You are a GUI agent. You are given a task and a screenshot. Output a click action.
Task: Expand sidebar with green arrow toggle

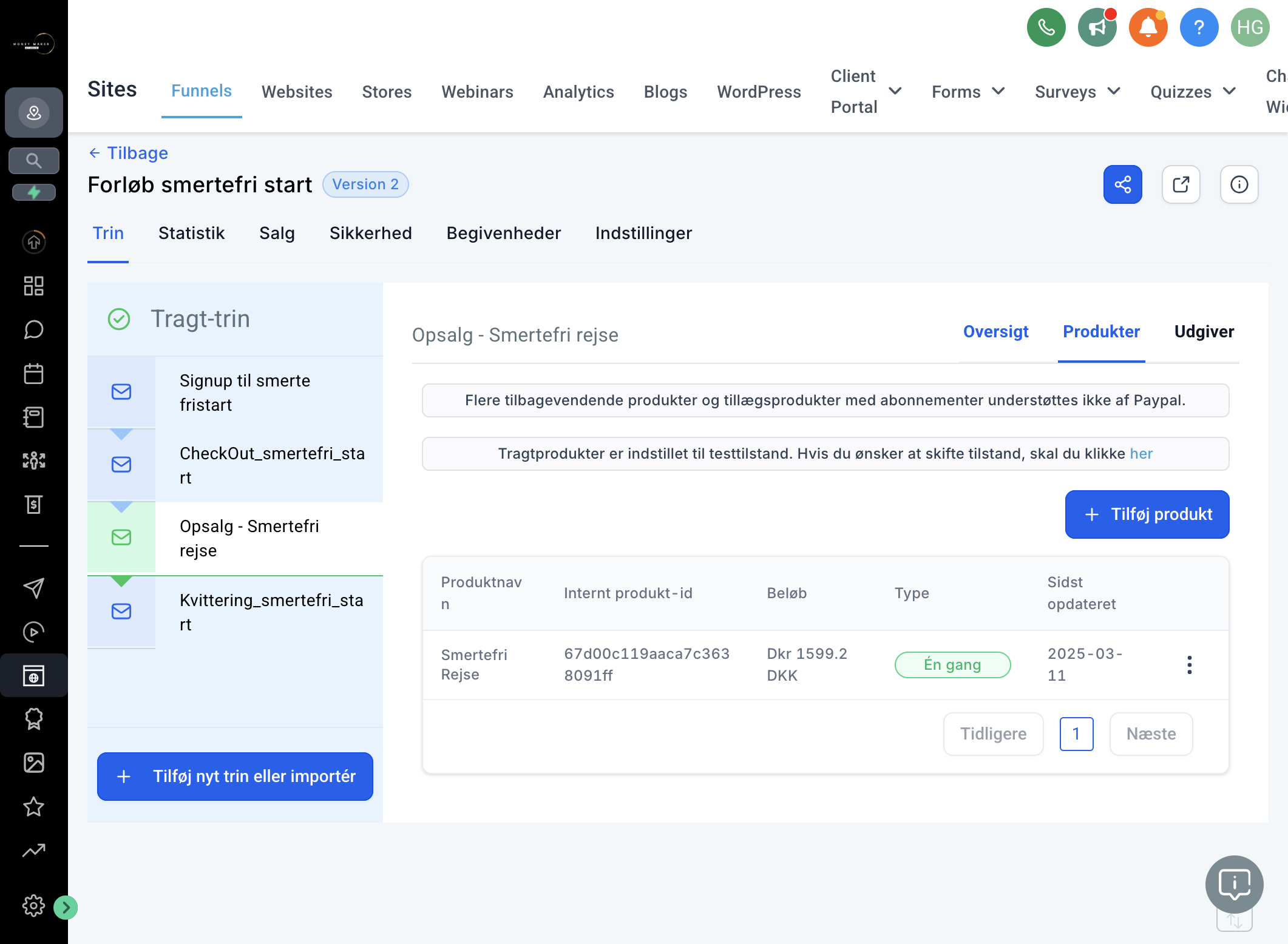(66, 908)
